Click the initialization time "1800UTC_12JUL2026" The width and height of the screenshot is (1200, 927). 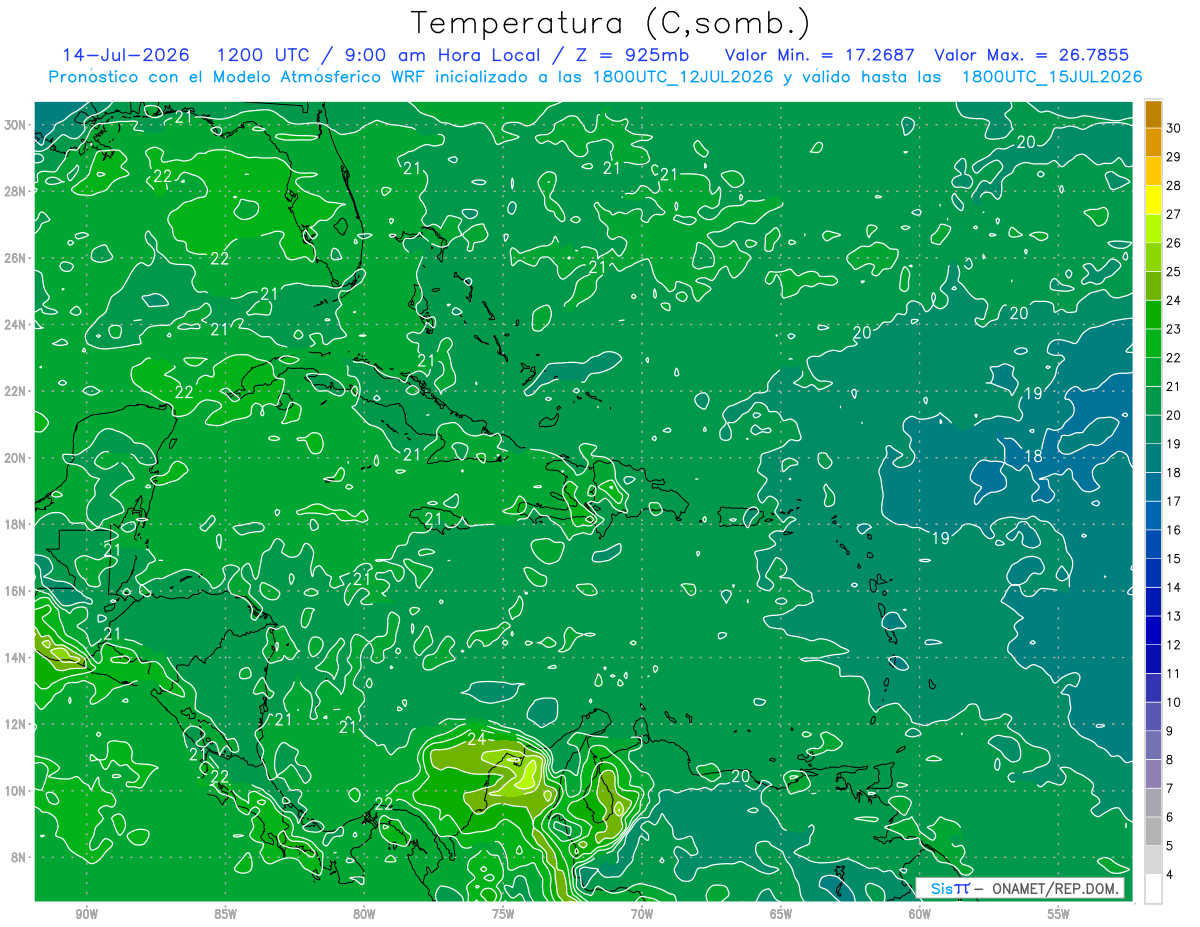pos(680,77)
